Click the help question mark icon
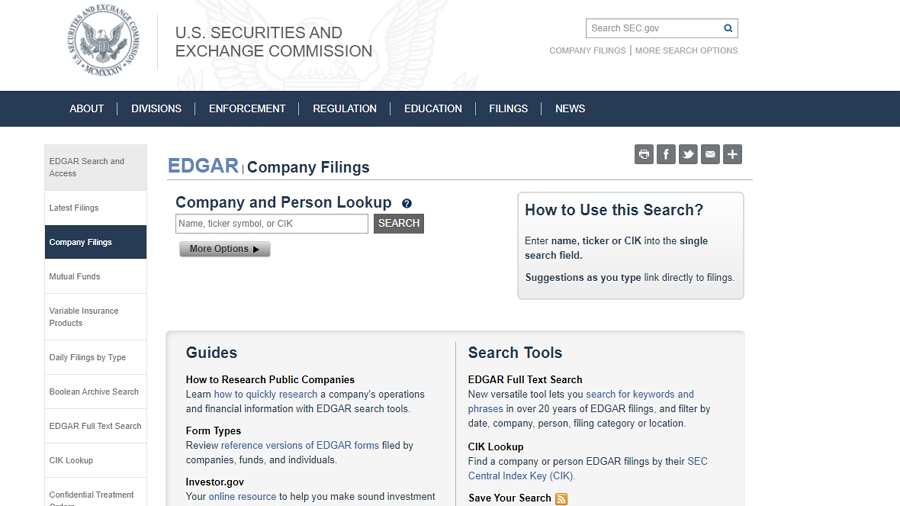 pos(406,203)
